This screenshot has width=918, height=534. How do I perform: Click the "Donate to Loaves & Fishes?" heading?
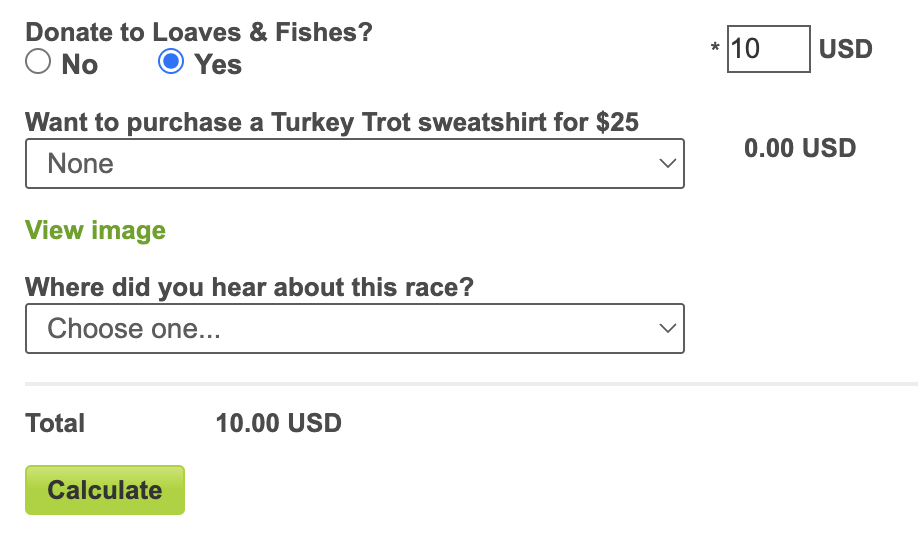point(198,32)
